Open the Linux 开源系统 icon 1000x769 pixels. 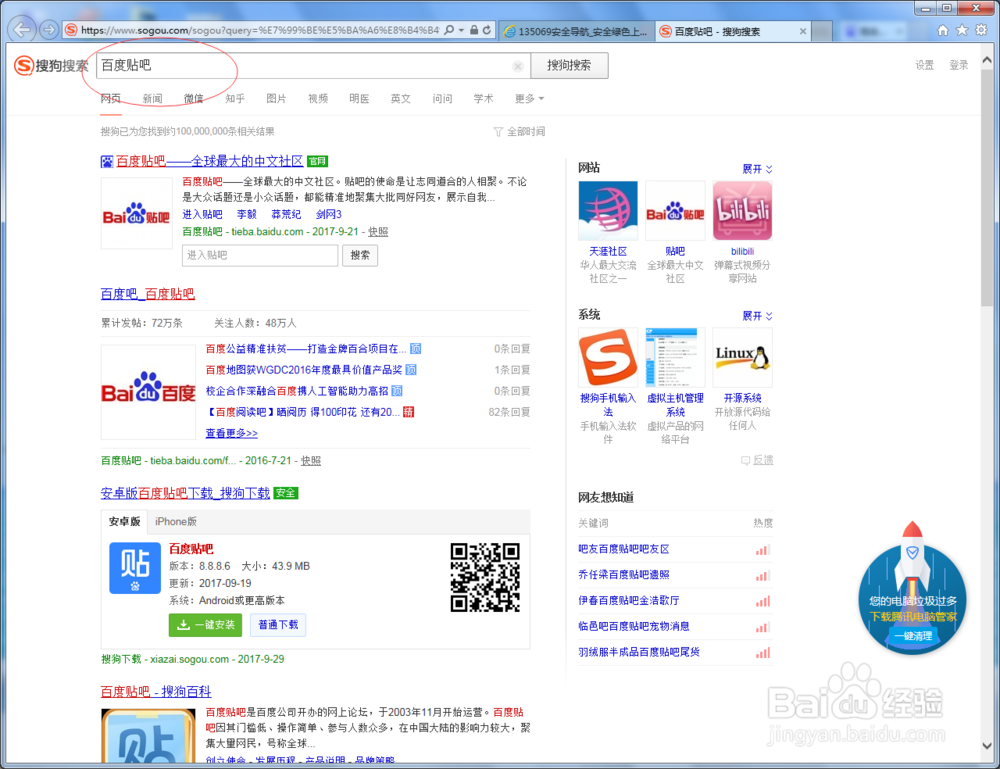[x=742, y=357]
